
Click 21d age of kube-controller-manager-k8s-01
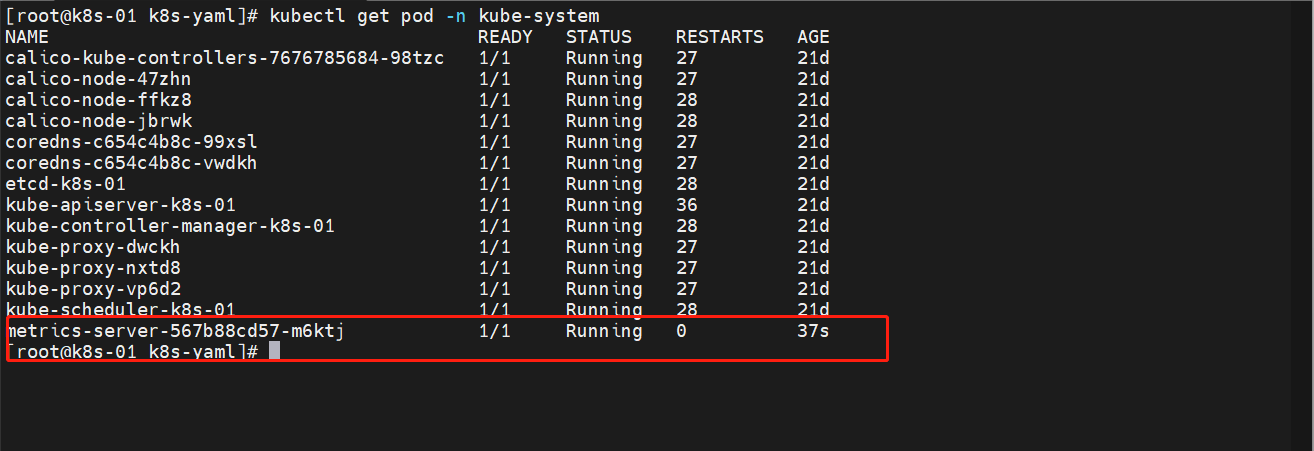point(813,226)
